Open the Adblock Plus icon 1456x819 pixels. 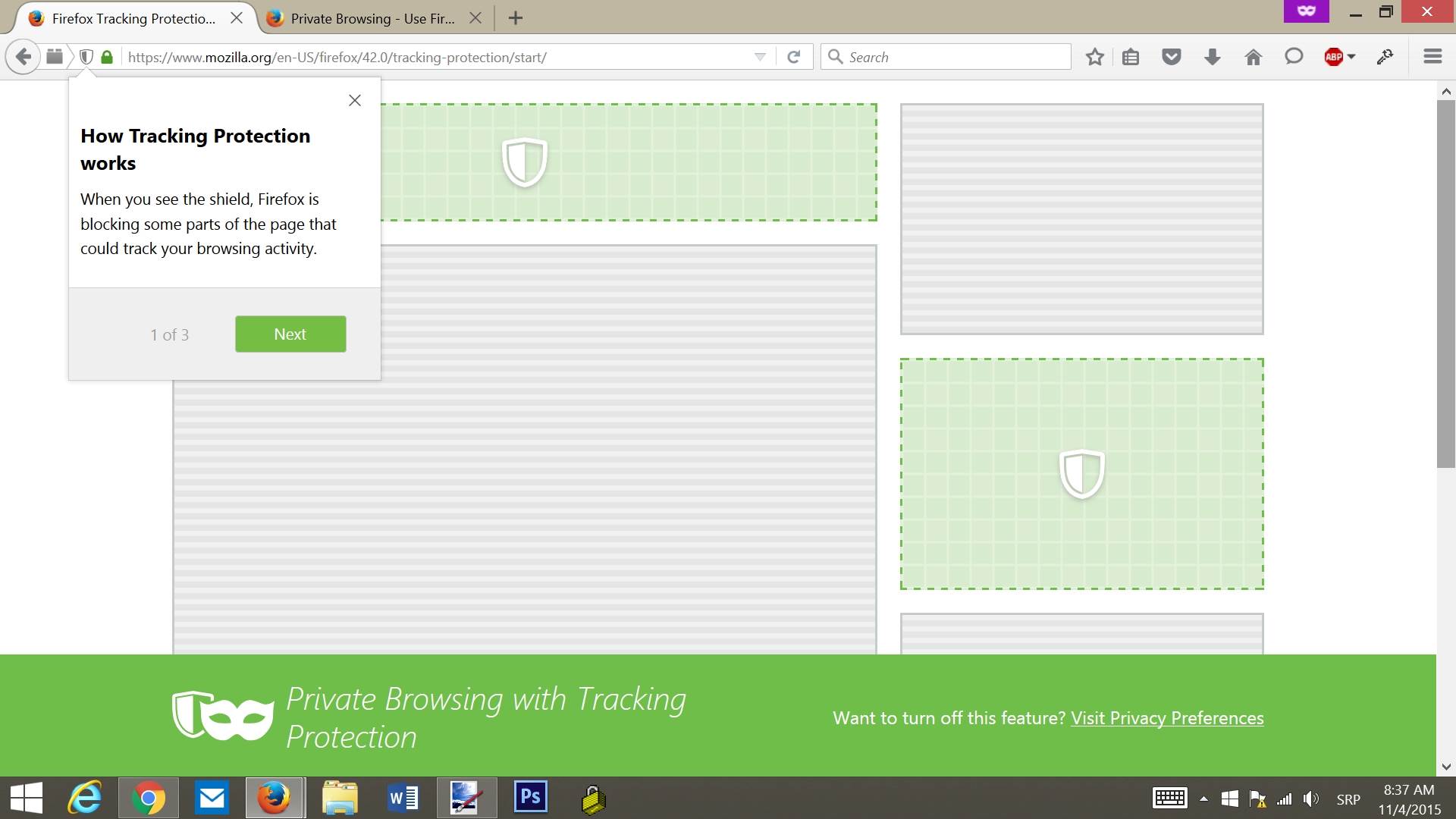[x=1334, y=56]
